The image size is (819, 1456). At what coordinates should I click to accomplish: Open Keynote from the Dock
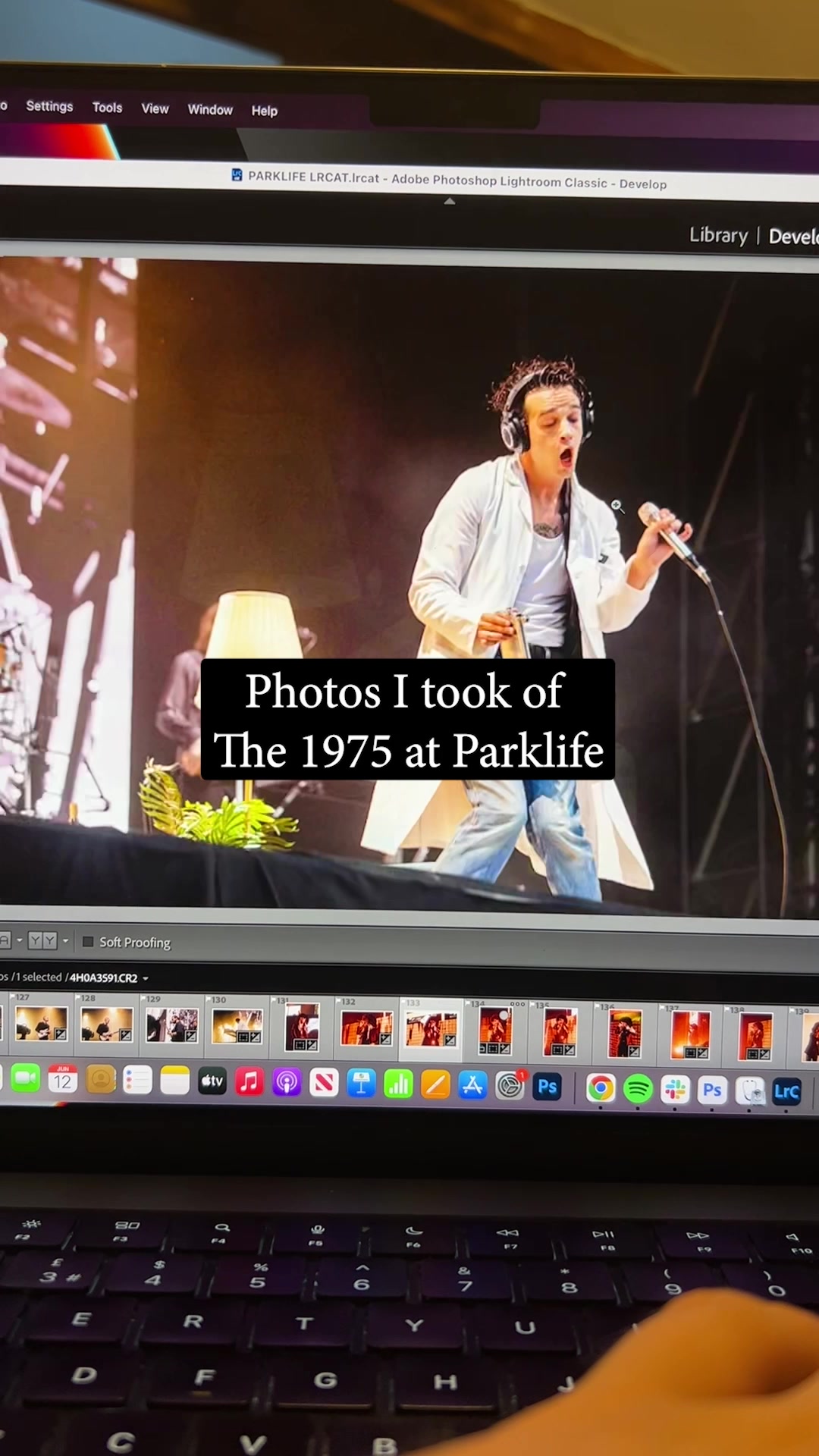tap(361, 1084)
